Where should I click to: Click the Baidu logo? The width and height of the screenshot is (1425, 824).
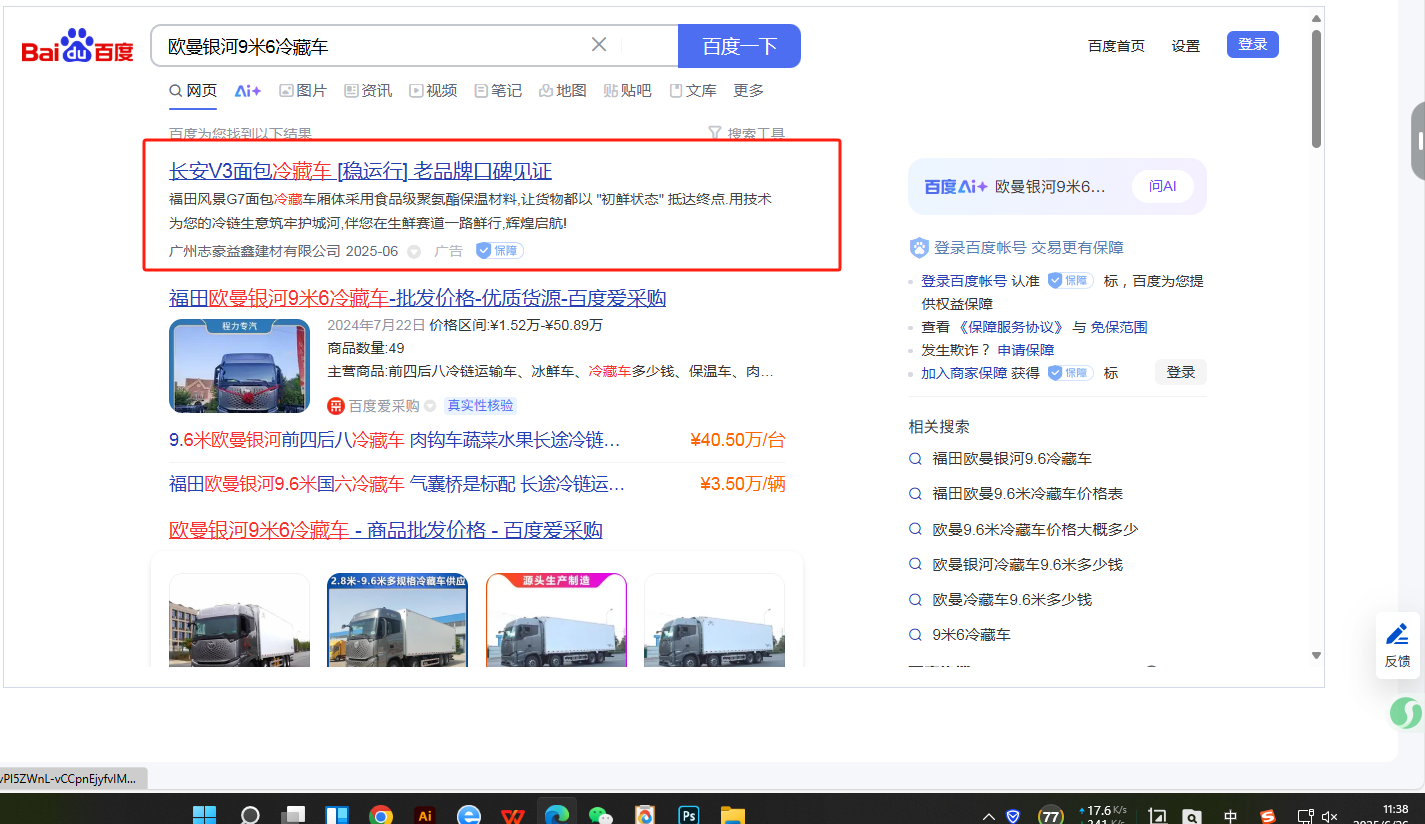pyautogui.click(x=77, y=49)
